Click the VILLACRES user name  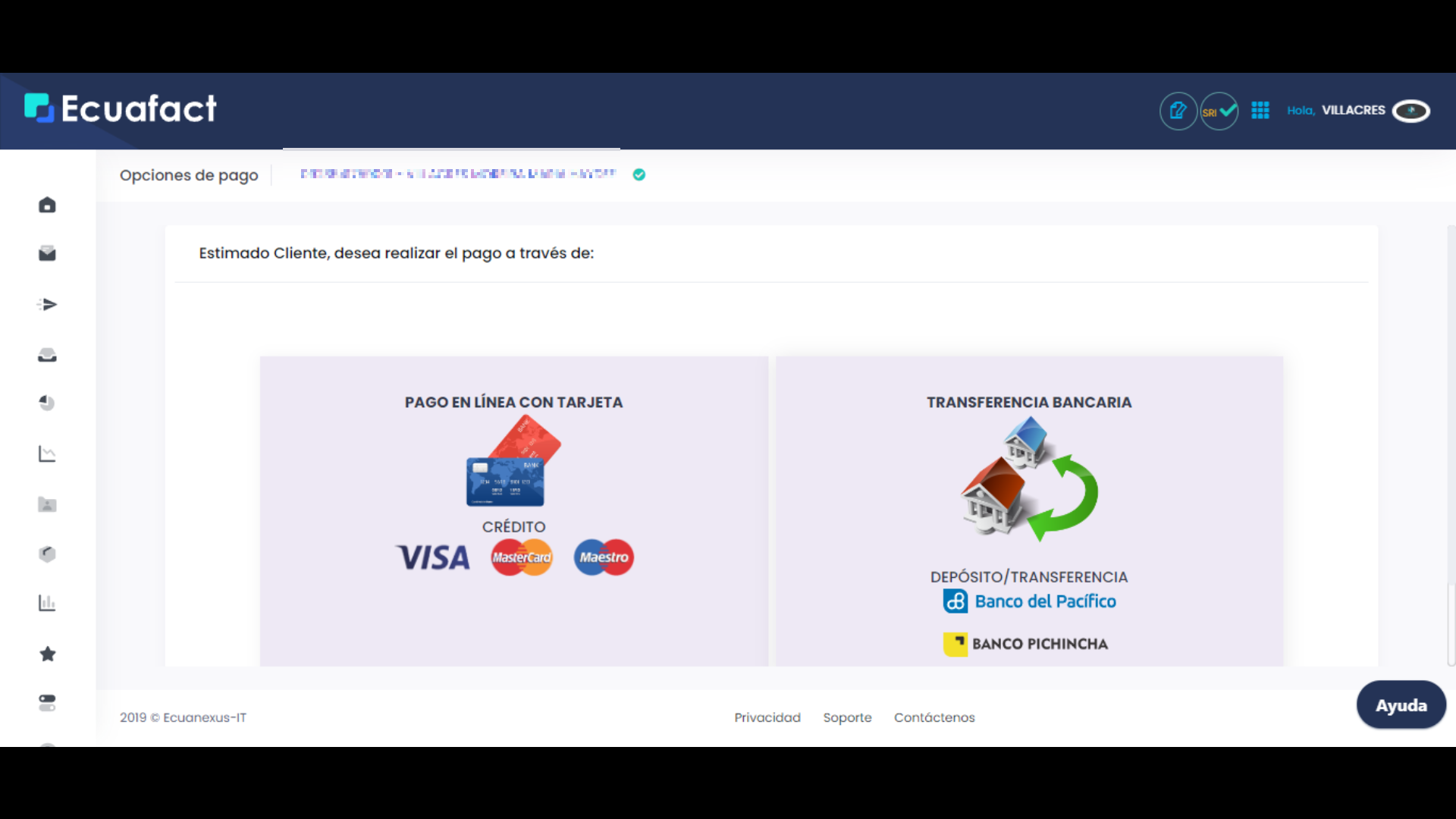click(1354, 111)
